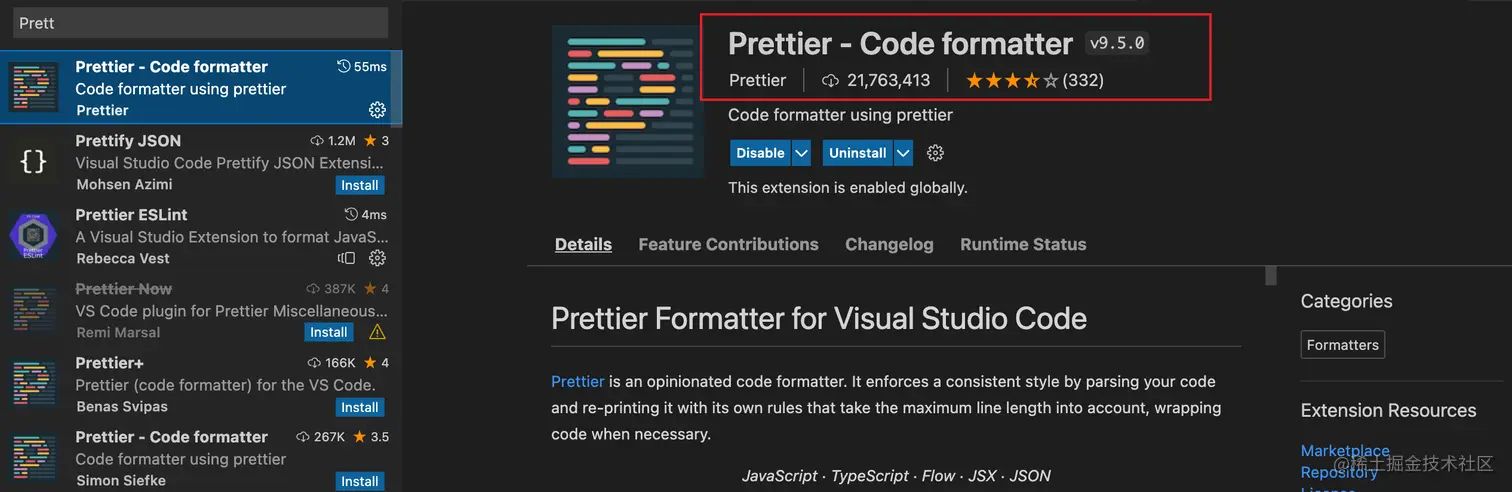
Task: Switch to the Runtime Status tab
Action: coord(1023,244)
